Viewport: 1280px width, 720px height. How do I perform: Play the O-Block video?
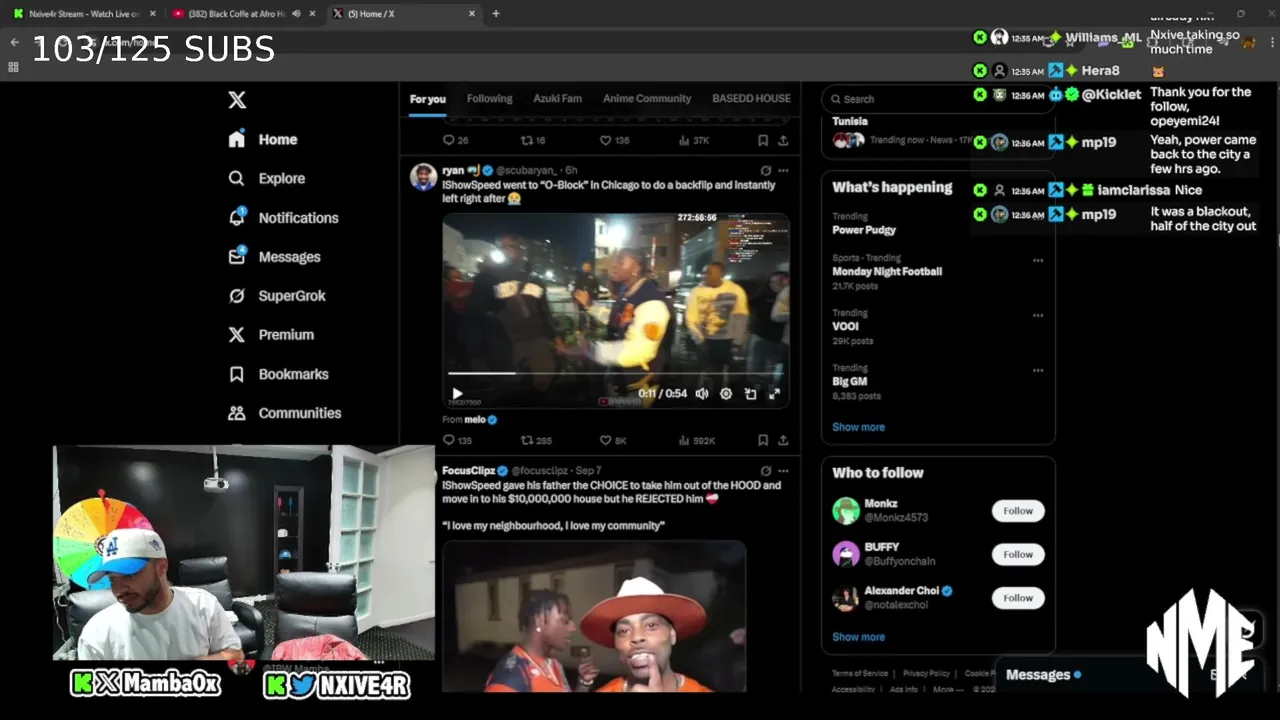click(457, 394)
